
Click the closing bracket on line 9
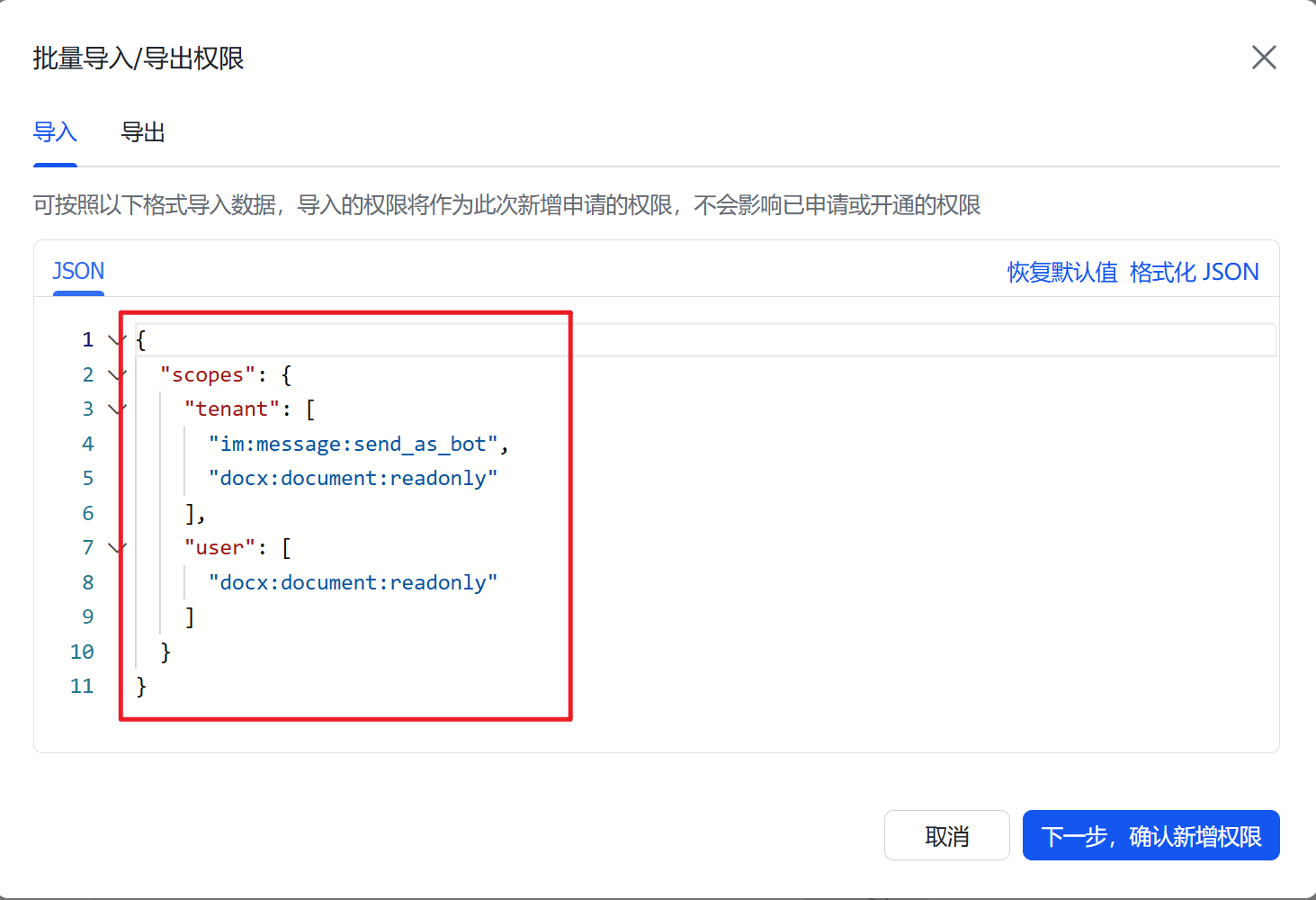[190, 617]
